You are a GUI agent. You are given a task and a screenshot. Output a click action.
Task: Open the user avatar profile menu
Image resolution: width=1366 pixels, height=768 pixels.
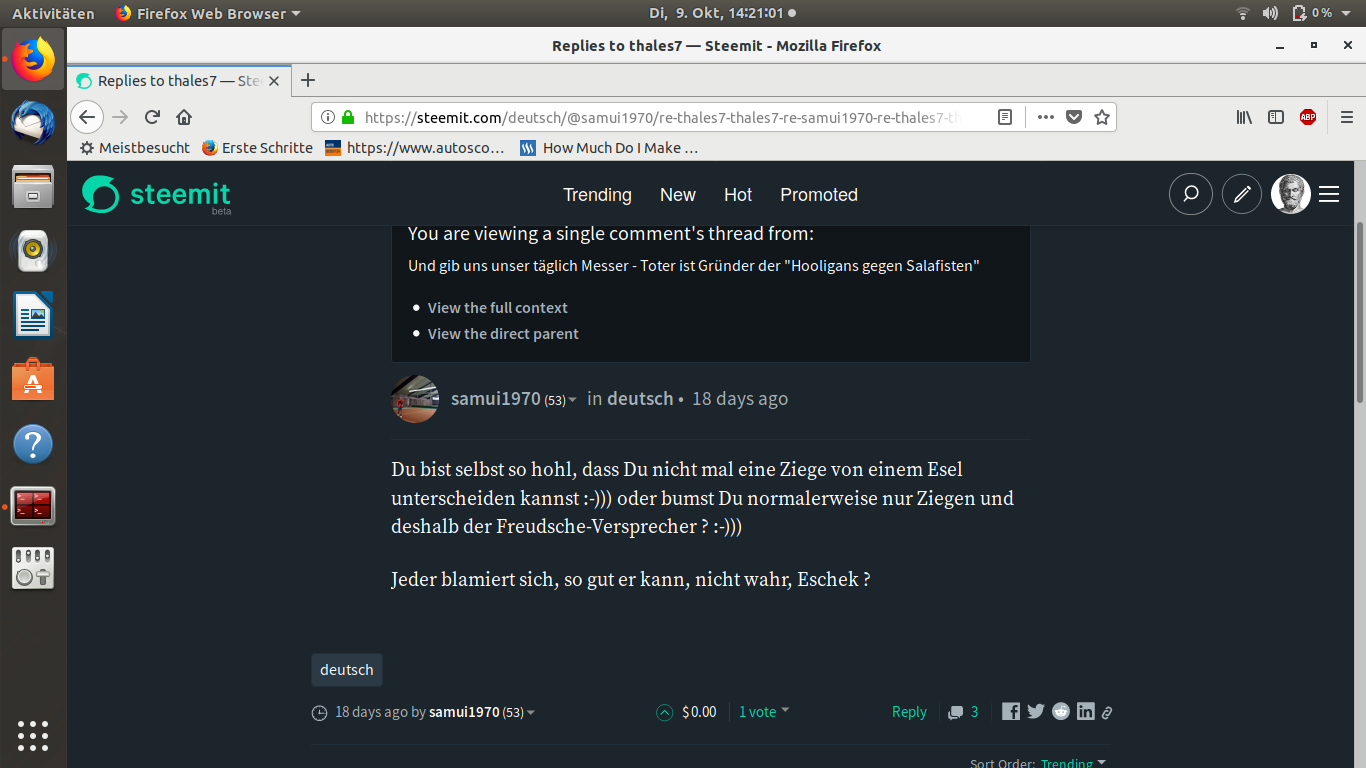(x=1290, y=194)
